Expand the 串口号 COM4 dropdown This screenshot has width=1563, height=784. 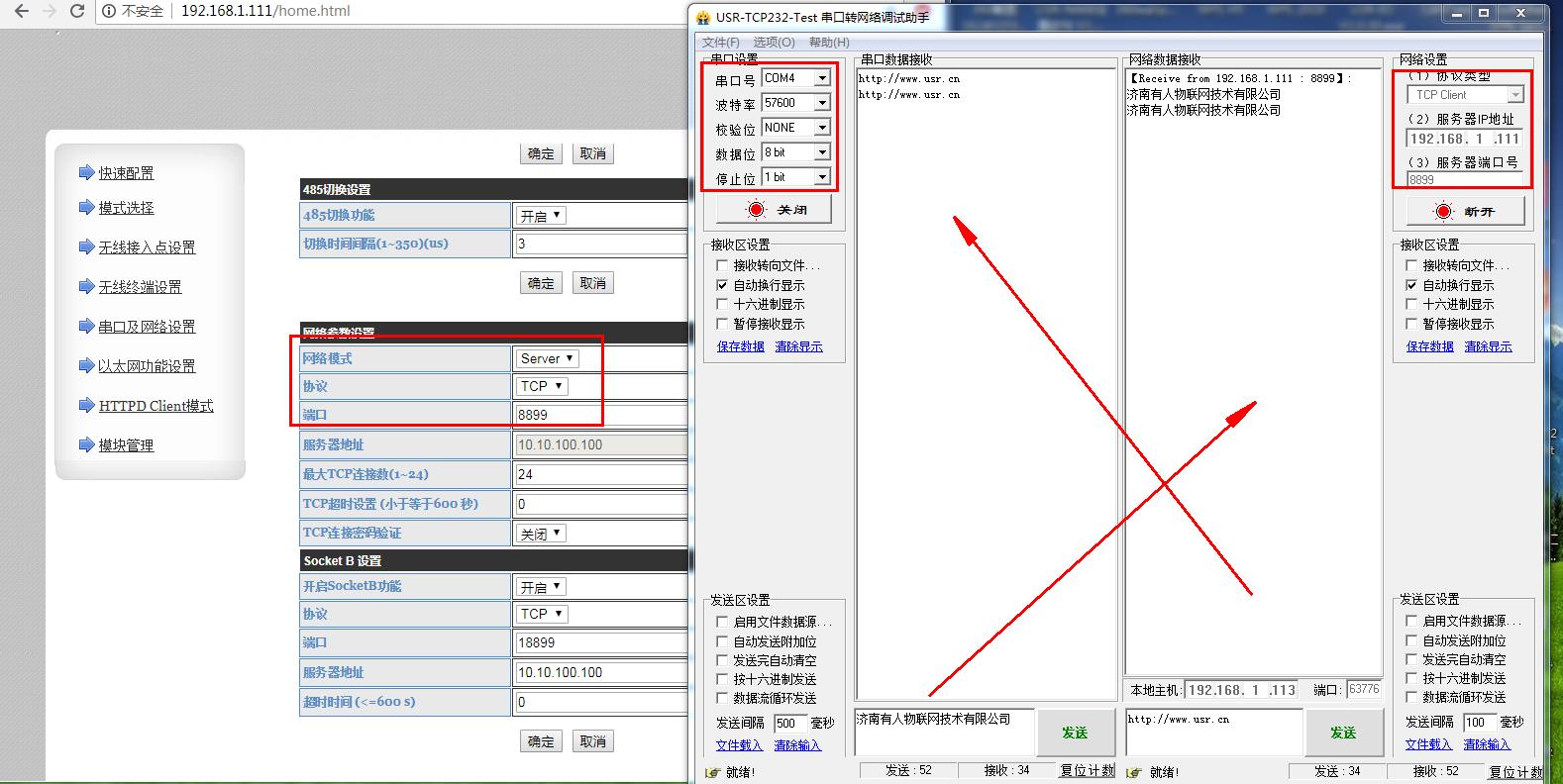(821, 78)
